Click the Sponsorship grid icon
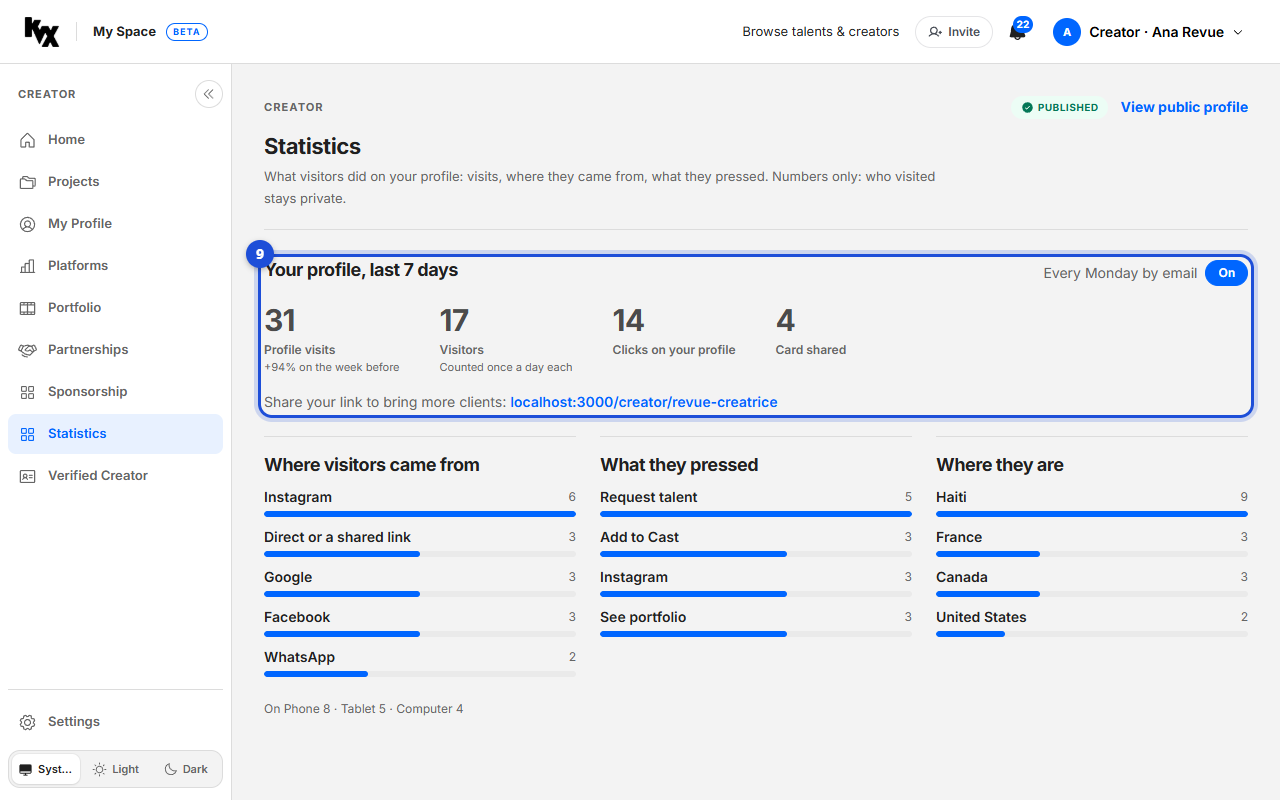 tap(28, 392)
